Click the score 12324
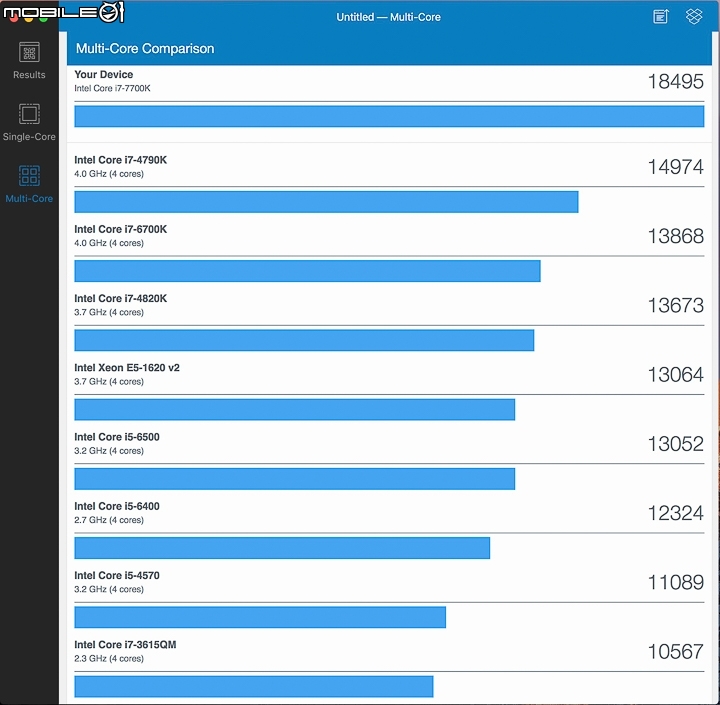Screen dimensions: 720x705 pos(675,513)
